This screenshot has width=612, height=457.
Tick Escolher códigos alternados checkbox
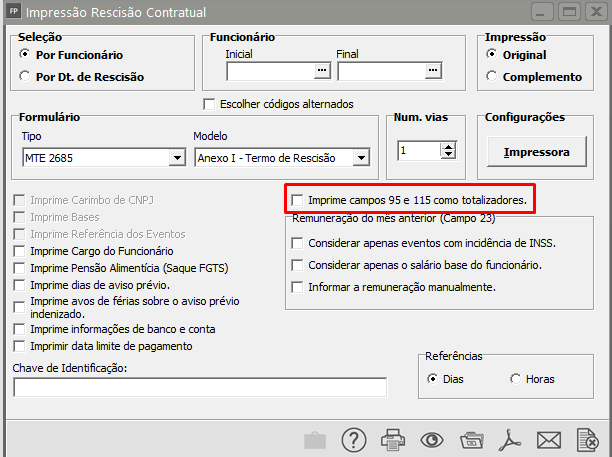tap(209, 103)
